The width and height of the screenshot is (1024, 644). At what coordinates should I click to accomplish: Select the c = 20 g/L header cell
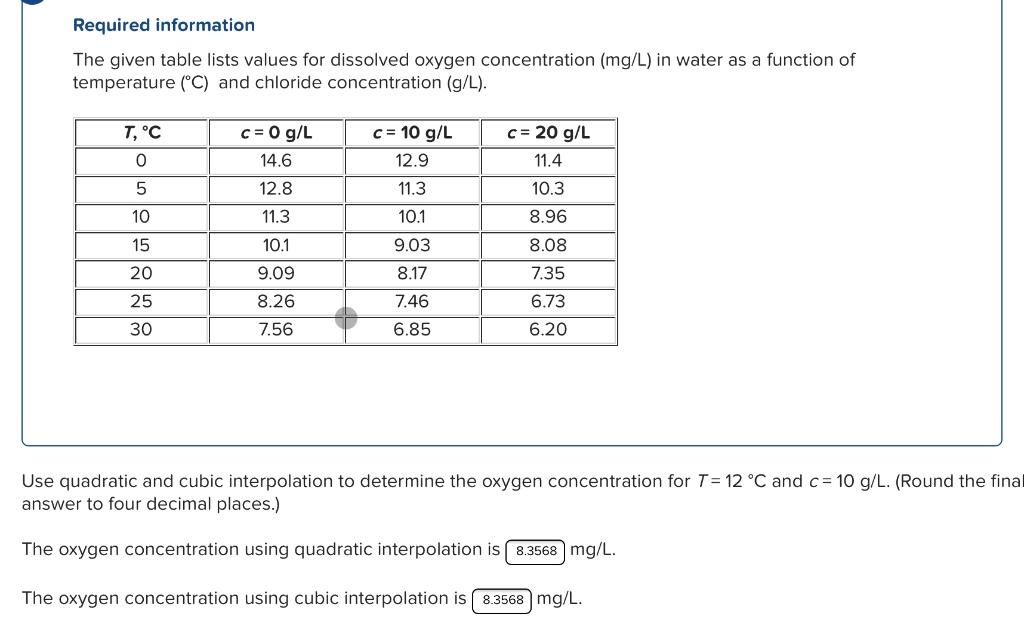pos(548,132)
